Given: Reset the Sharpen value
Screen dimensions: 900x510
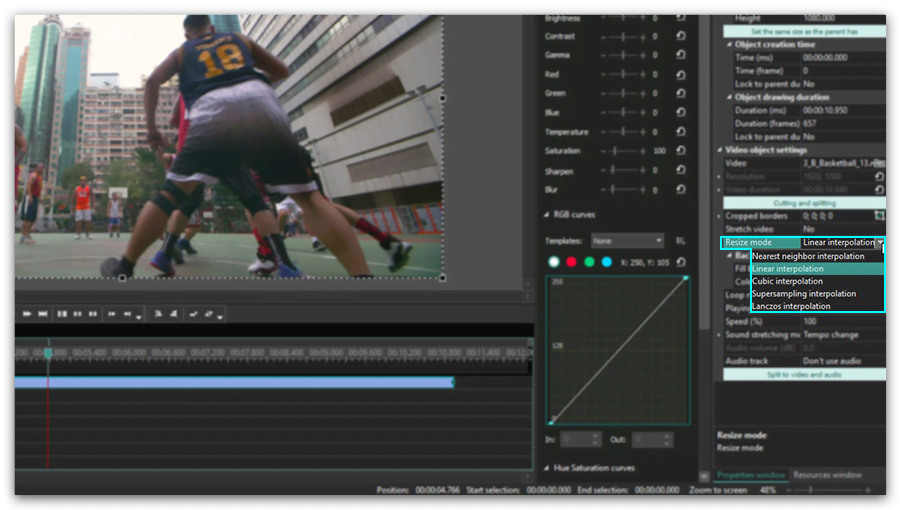Looking at the screenshot, I should (x=681, y=170).
